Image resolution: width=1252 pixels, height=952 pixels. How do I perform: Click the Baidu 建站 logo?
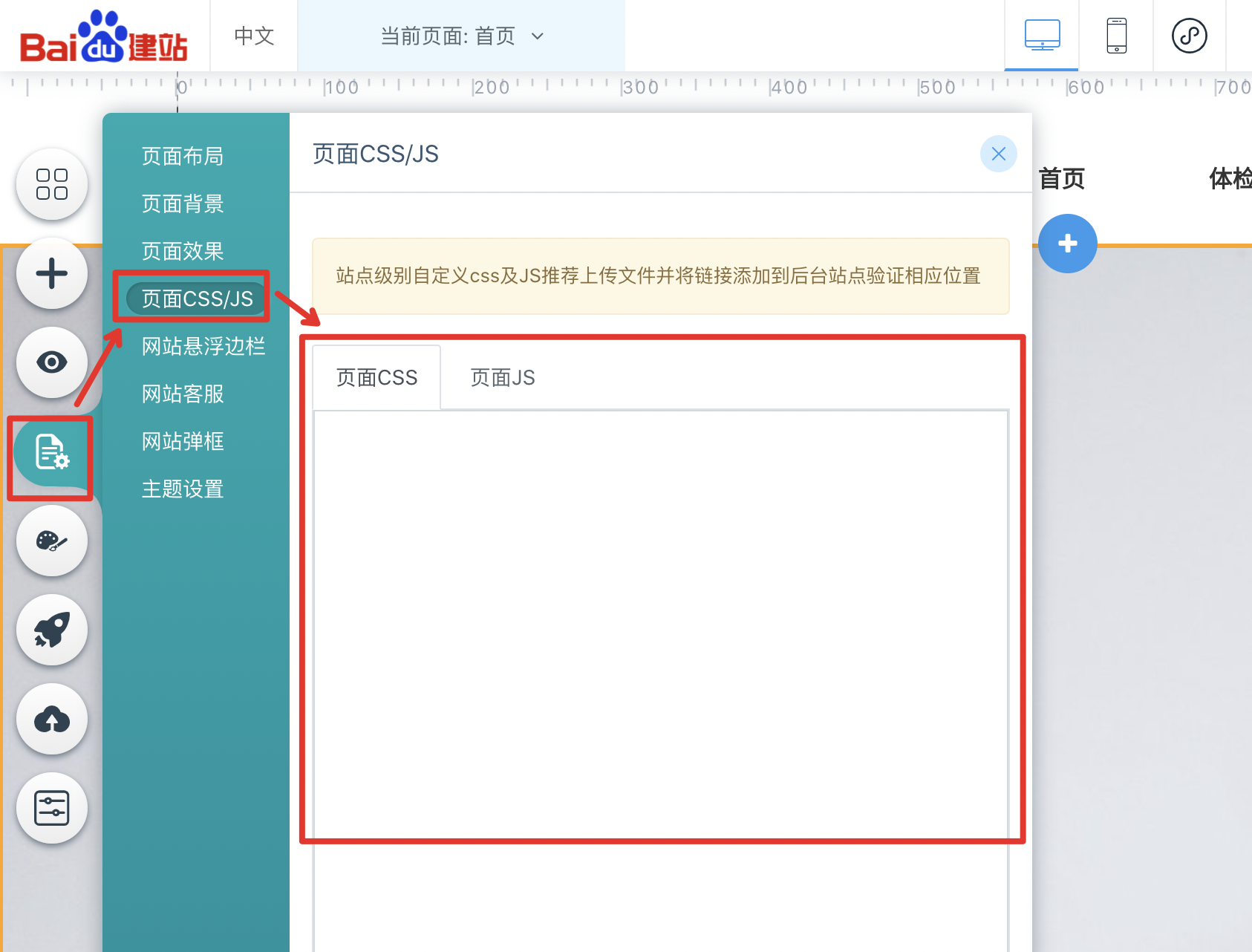tap(103, 37)
